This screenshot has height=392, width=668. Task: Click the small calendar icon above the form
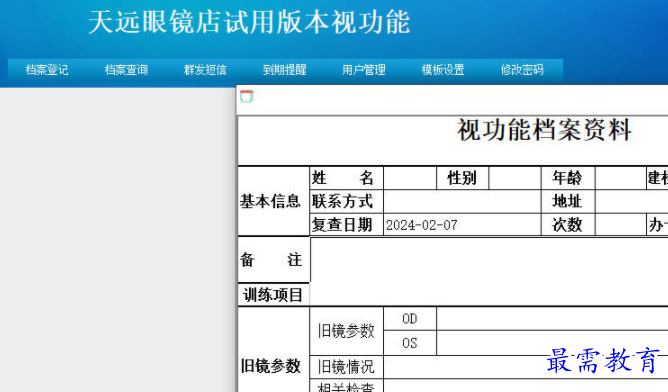click(247, 97)
